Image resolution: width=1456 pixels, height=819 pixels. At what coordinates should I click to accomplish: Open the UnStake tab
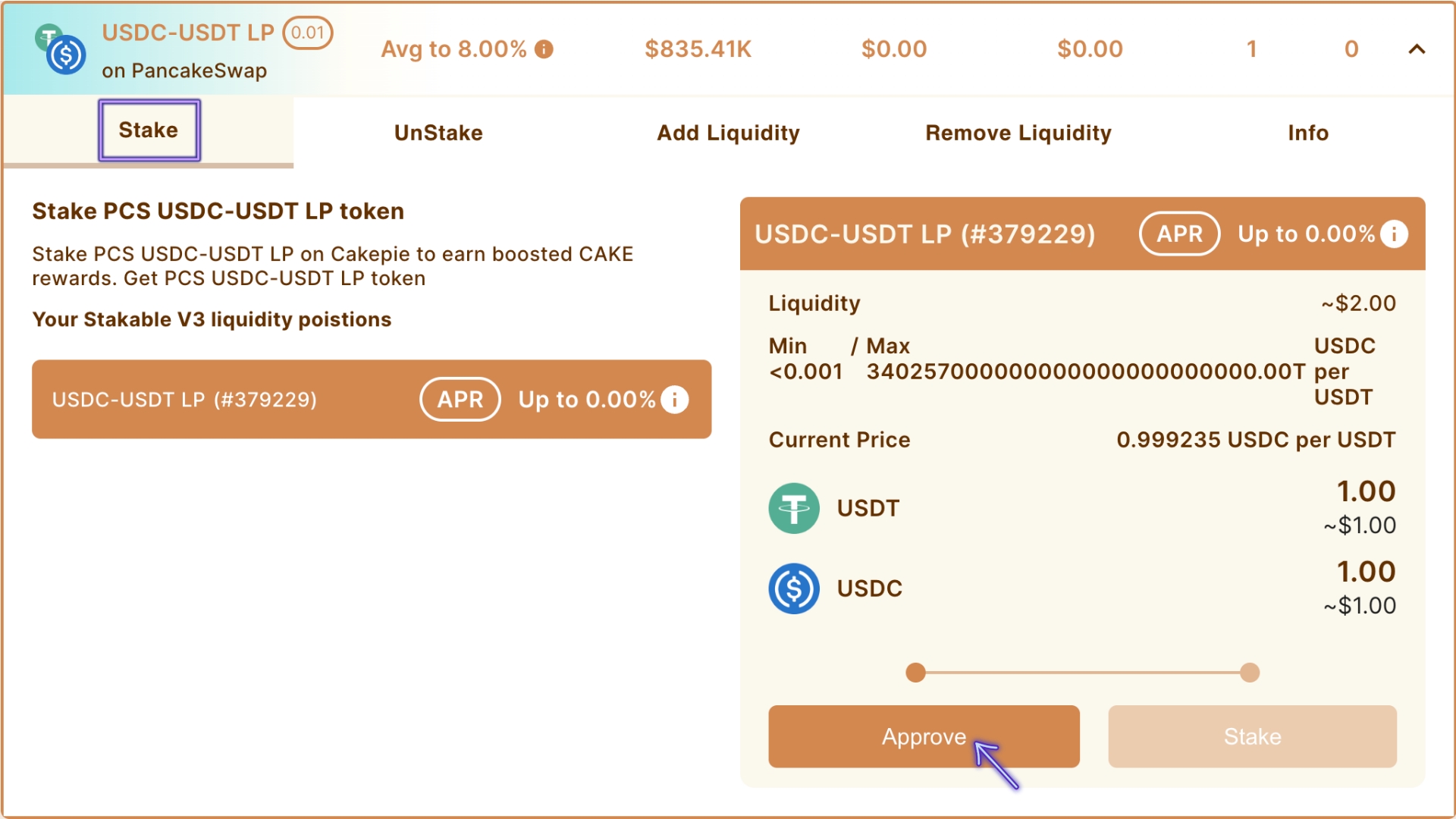click(438, 133)
